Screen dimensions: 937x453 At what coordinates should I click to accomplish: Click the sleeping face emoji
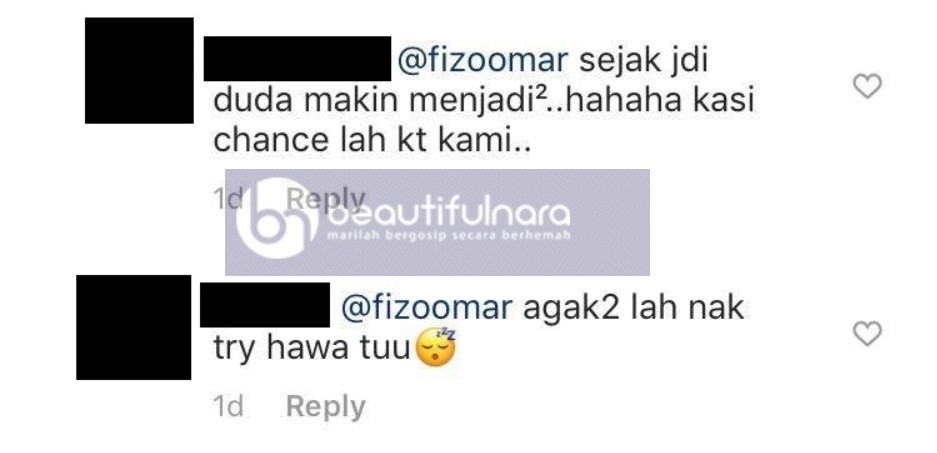436,347
